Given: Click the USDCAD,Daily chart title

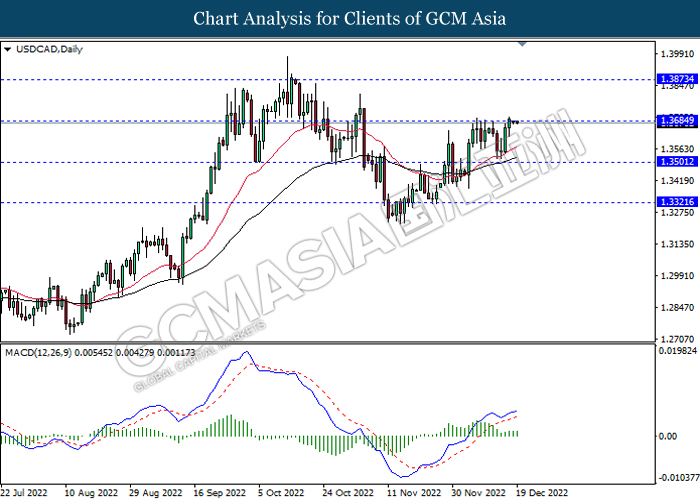Looking at the screenshot, I should [49, 49].
